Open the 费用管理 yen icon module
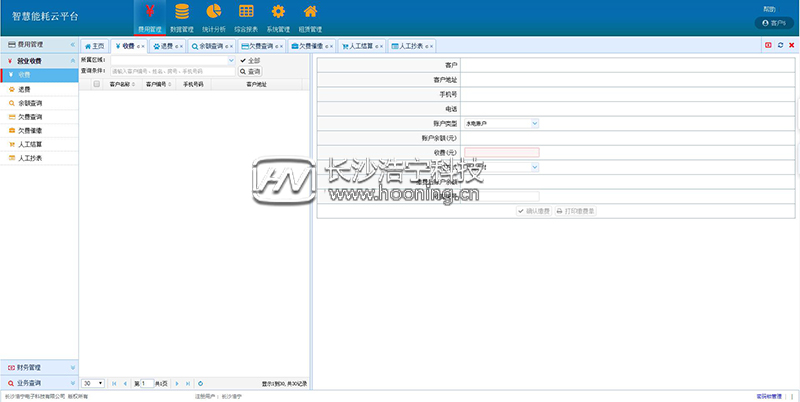Screen dimensions: 800x402 pos(148,16)
